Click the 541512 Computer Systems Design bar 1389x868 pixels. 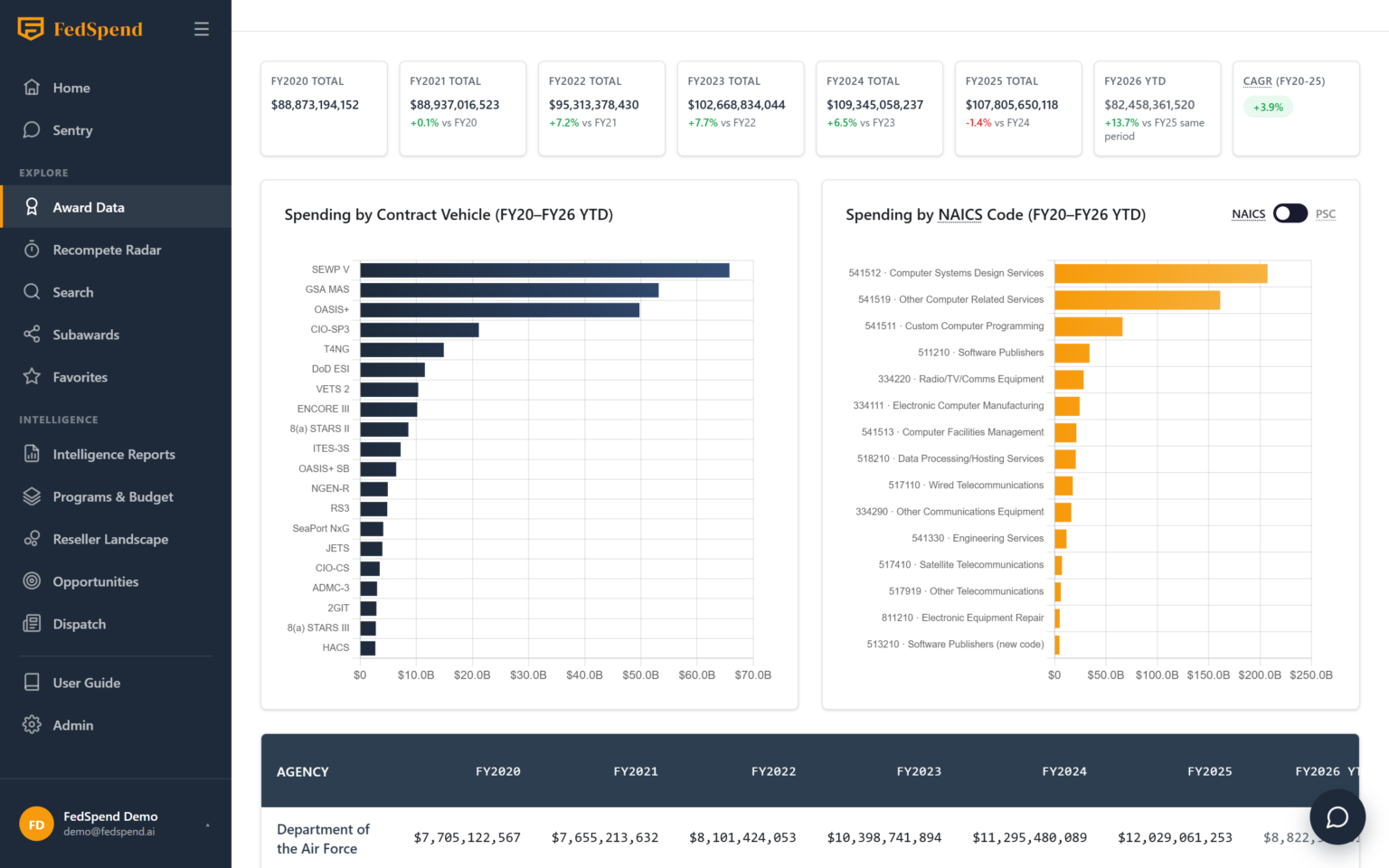click(x=1161, y=273)
